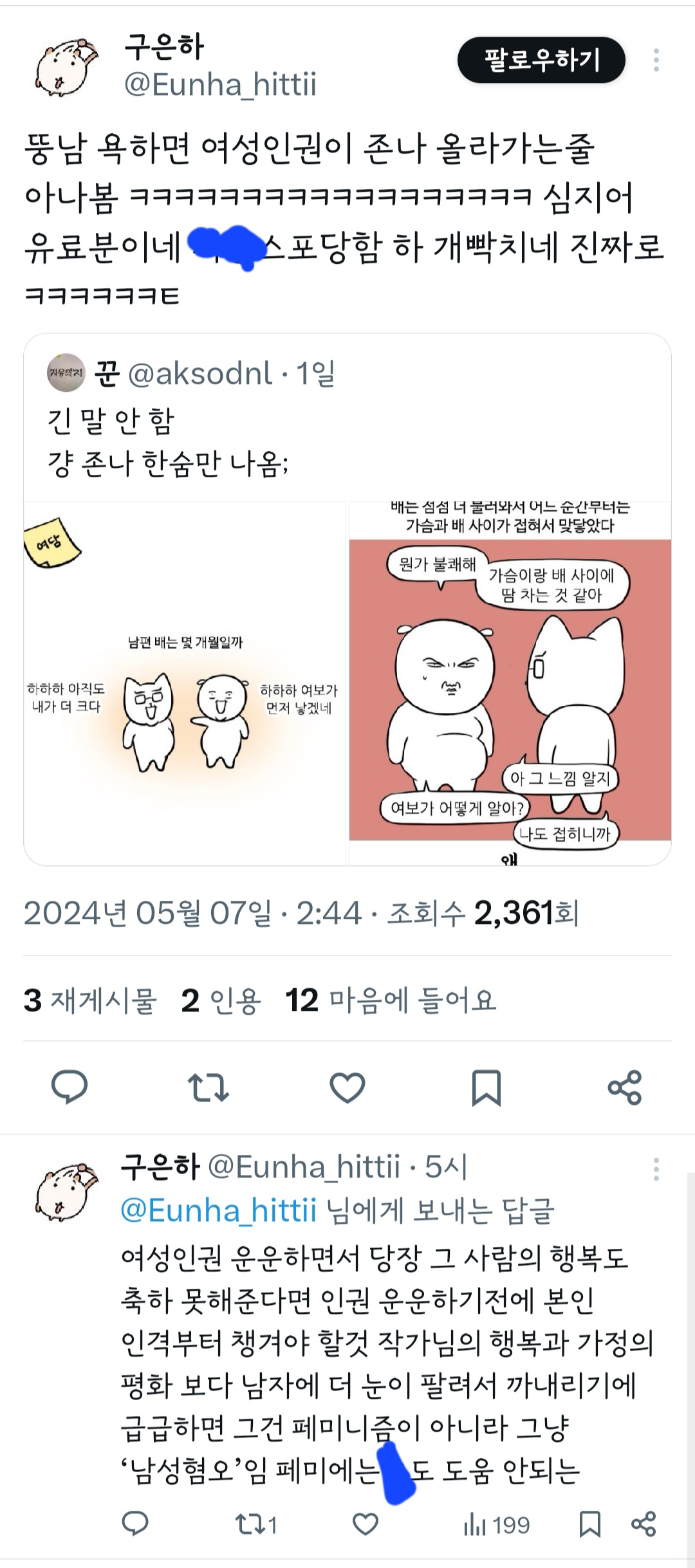Share the reply tweet
This screenshot has height=1568, width=695.
[644, 1524]
